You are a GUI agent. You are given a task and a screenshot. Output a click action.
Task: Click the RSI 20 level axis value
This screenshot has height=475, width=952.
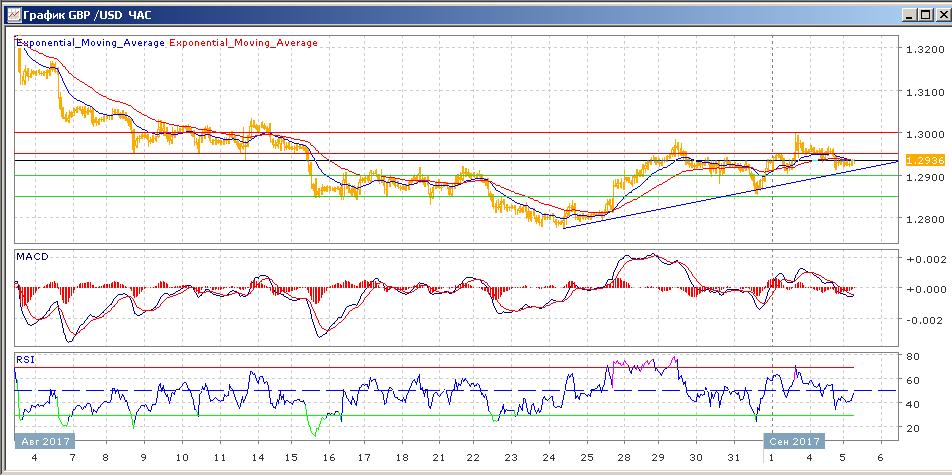pyautogui.click(x=913, y=429)
